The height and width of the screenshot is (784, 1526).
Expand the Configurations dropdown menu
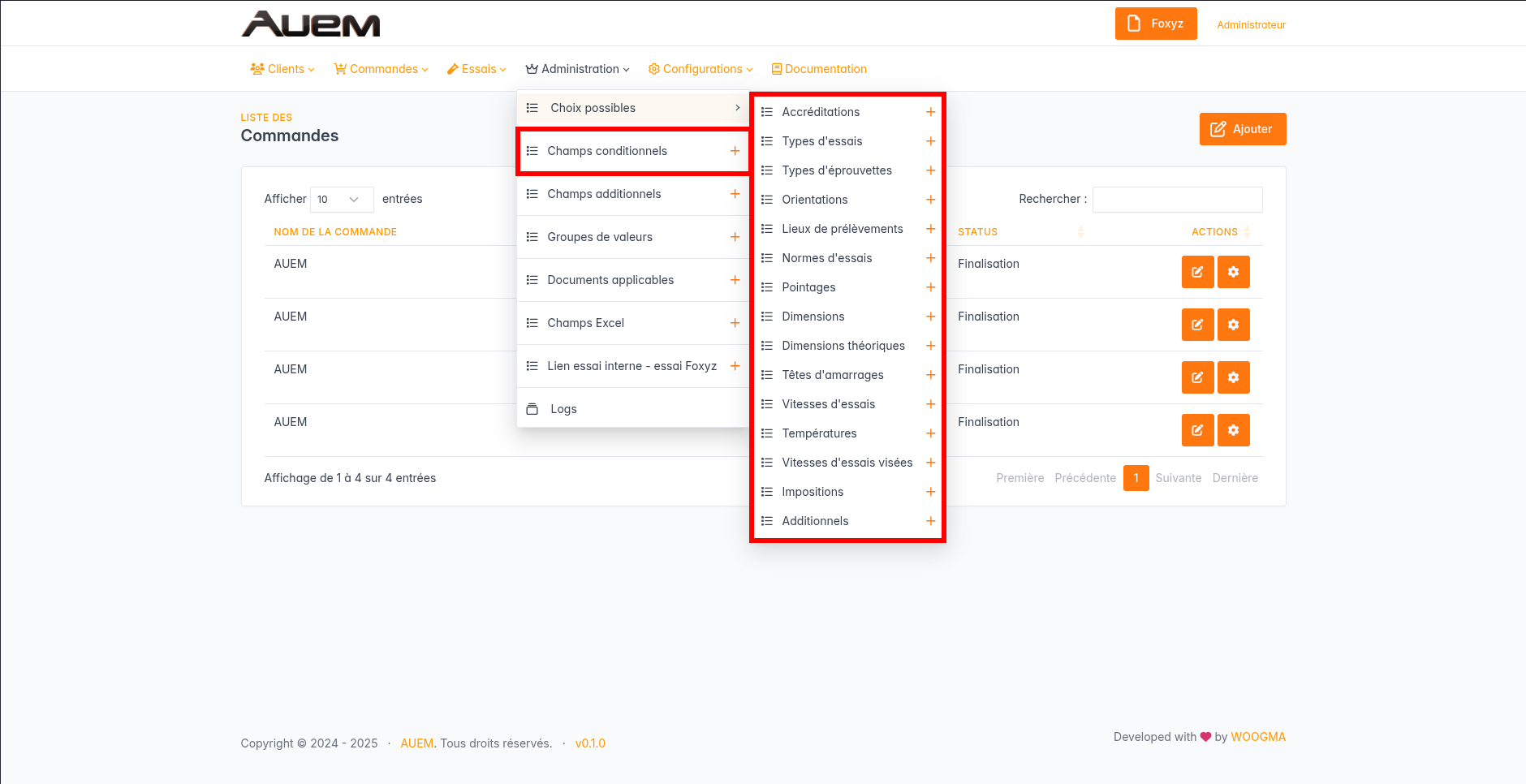(x=700, y=69)
